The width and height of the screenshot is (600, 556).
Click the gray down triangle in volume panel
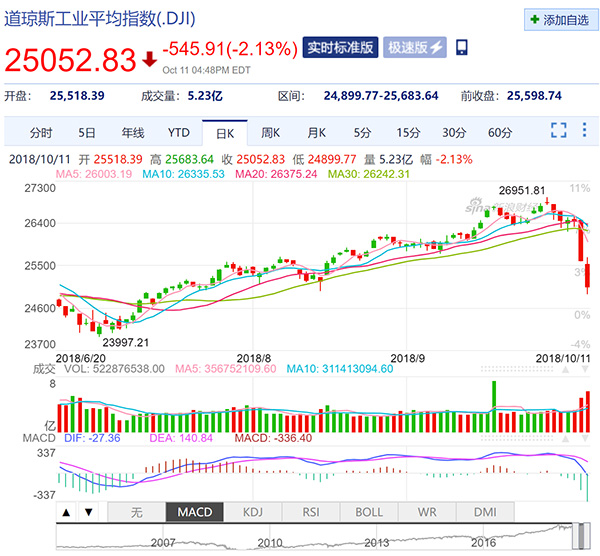pos(585,370)
